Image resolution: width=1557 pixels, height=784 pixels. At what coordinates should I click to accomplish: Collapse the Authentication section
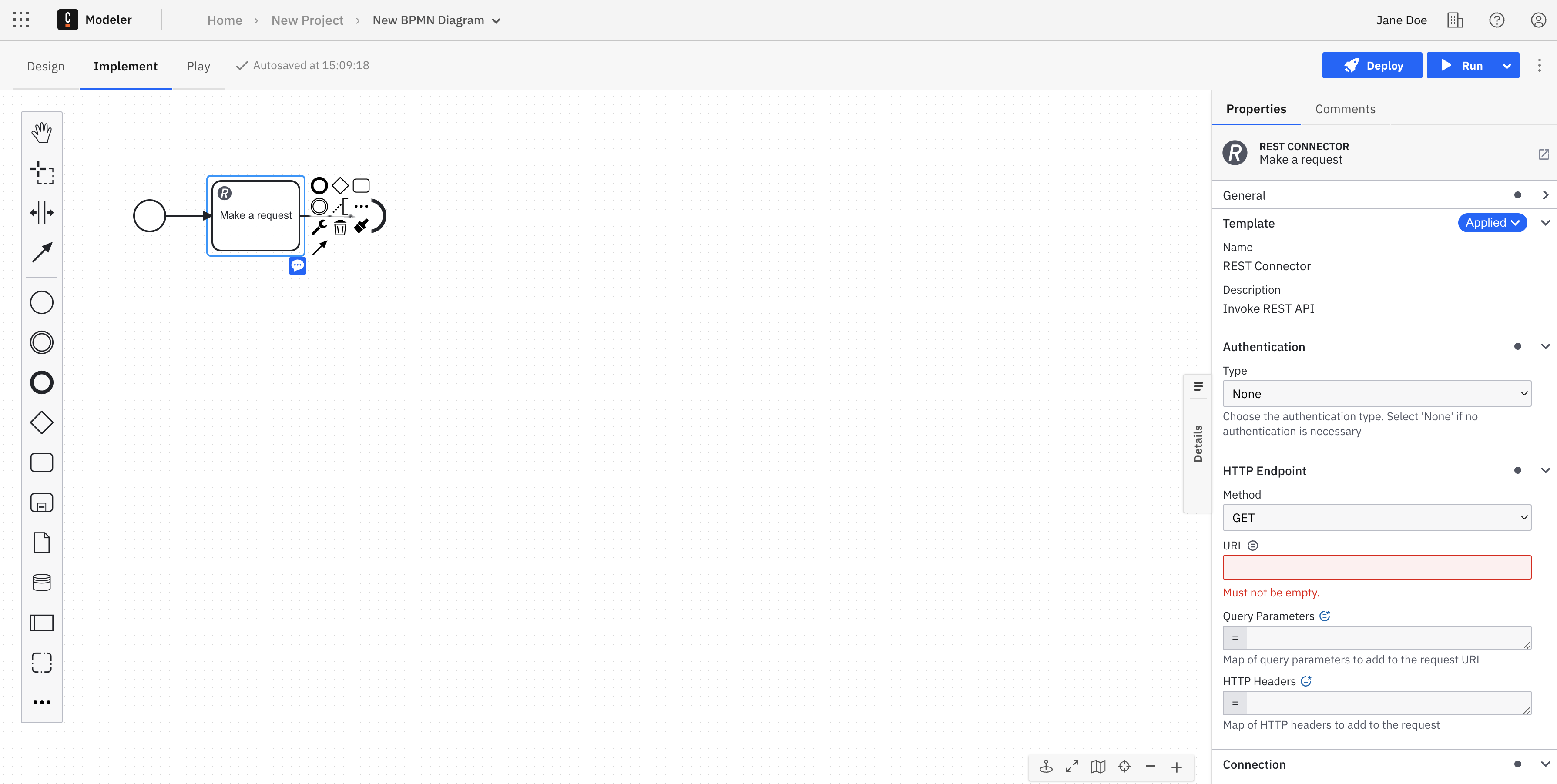click(1545, 346)
